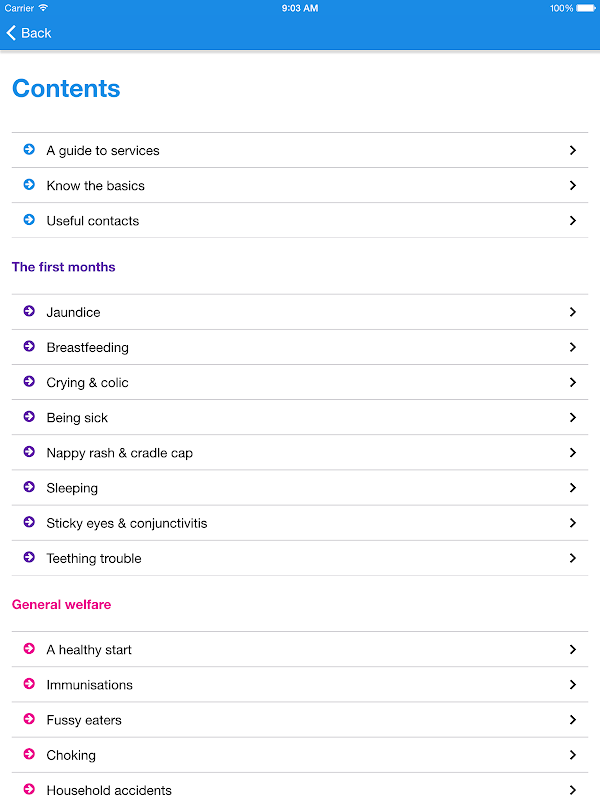The image size is (600, 800).
Task: Expand Teething trouble via right chevron
Action: [573, 558]
